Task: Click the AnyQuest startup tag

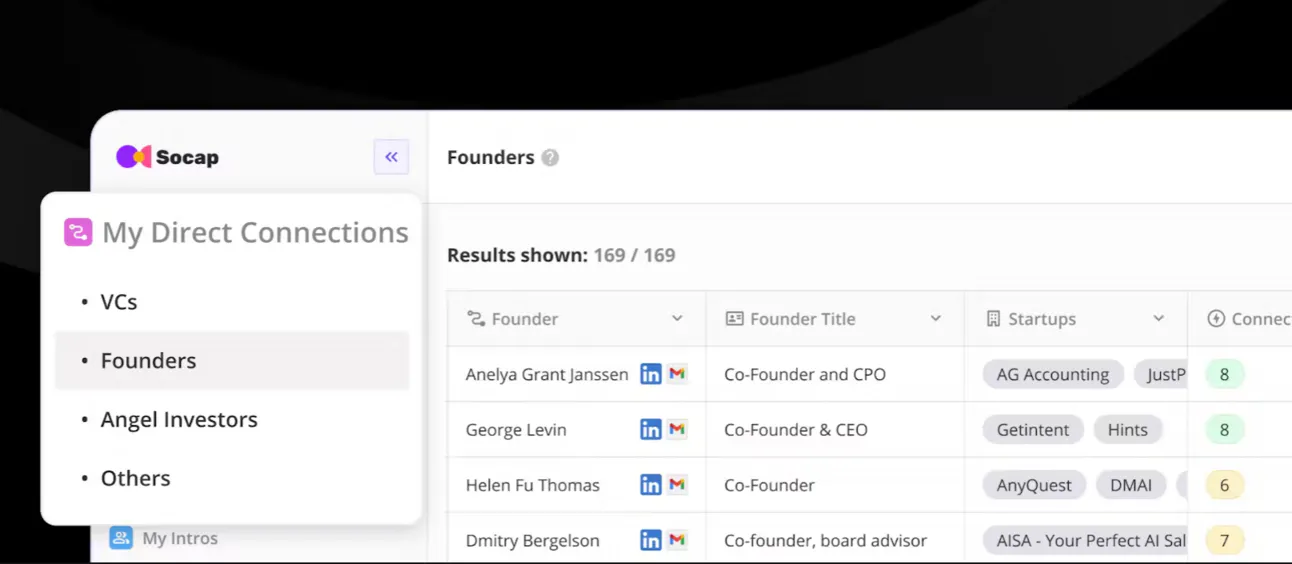Action: (x=1034, y=485)
